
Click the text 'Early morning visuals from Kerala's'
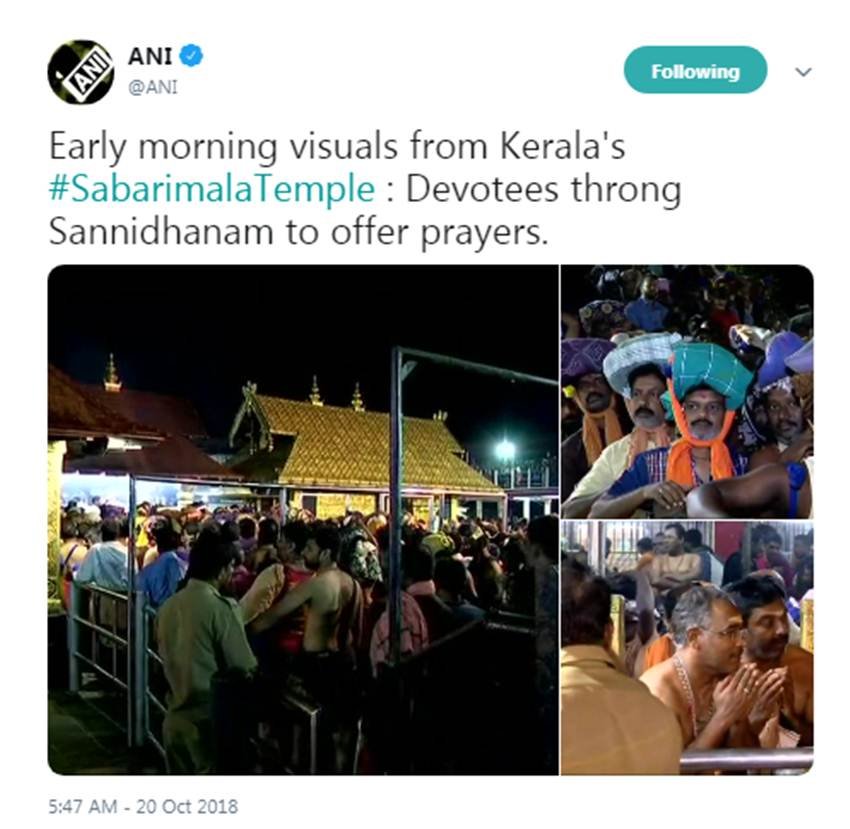[x=337, y=147]
